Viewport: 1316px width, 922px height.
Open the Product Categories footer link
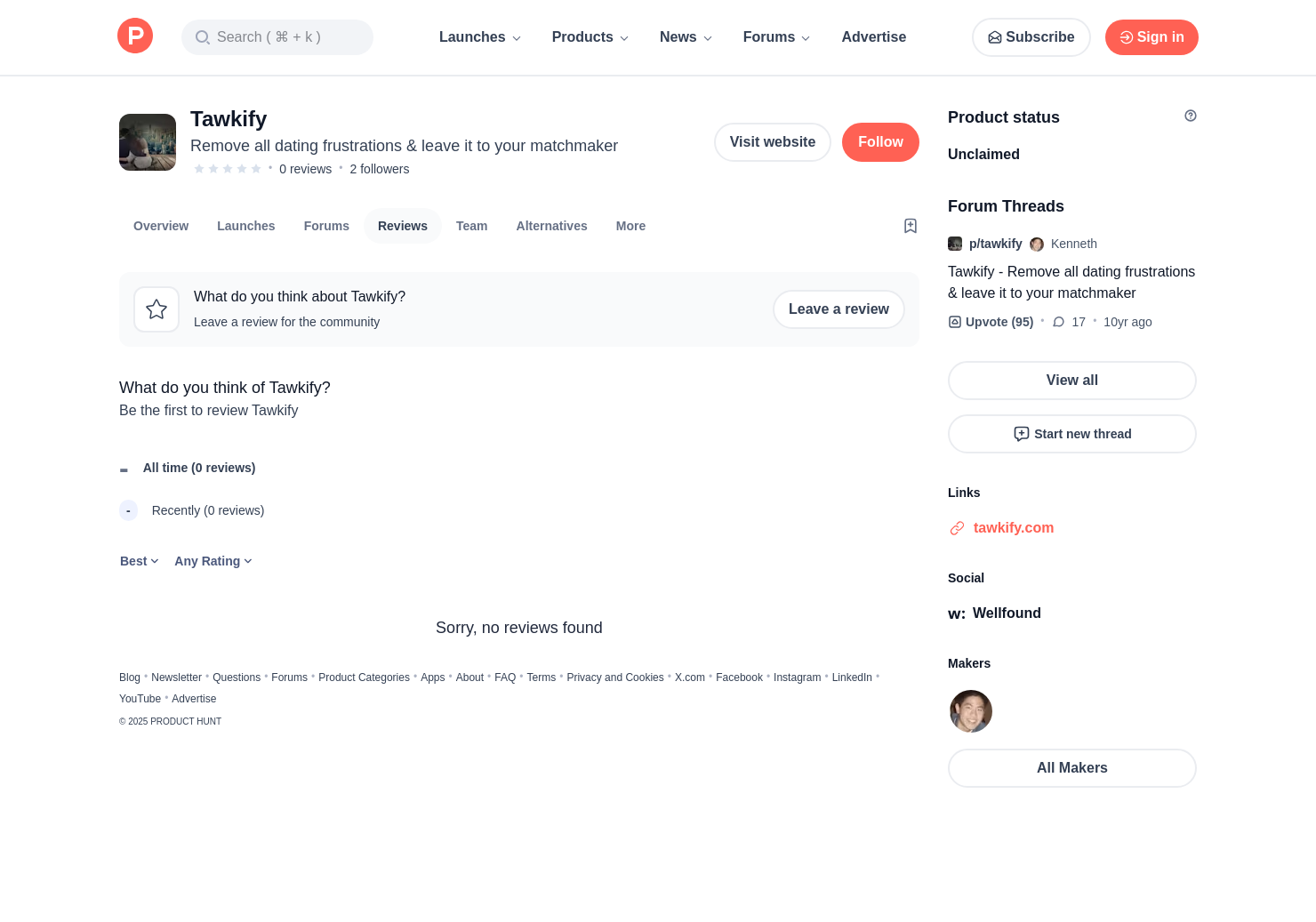coord(364,677)
